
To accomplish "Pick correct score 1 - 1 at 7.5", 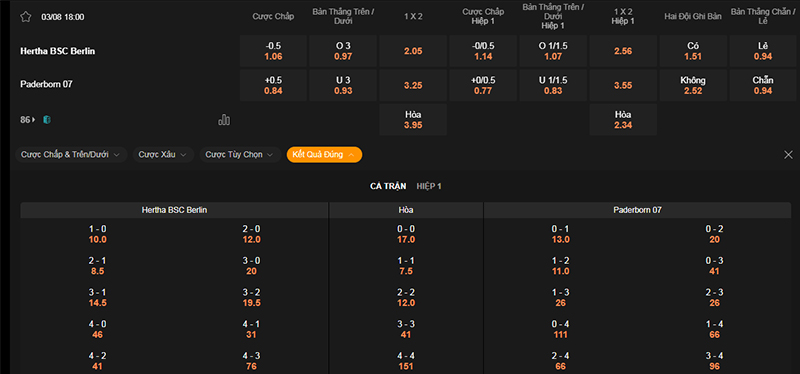I will point(406,266).
